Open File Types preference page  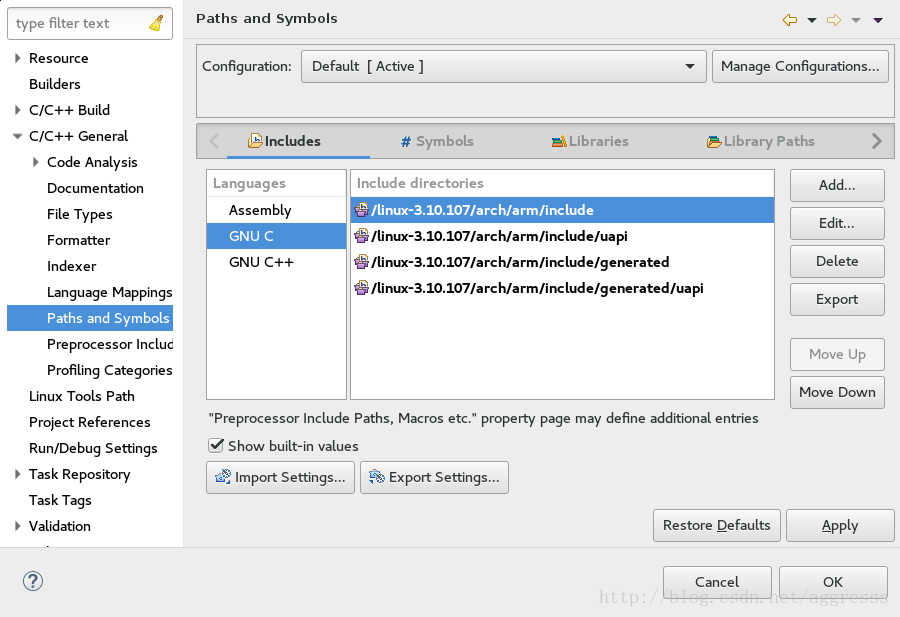80,214
